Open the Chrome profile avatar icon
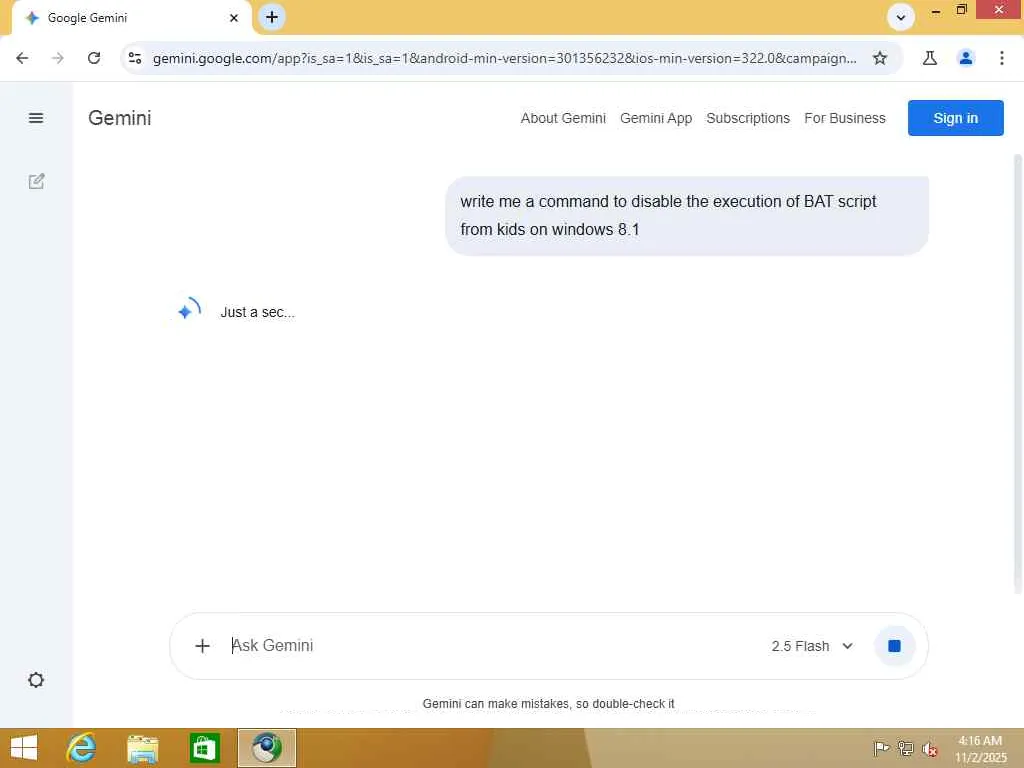This screenshot has width=1024, height=768. [965, 58]
